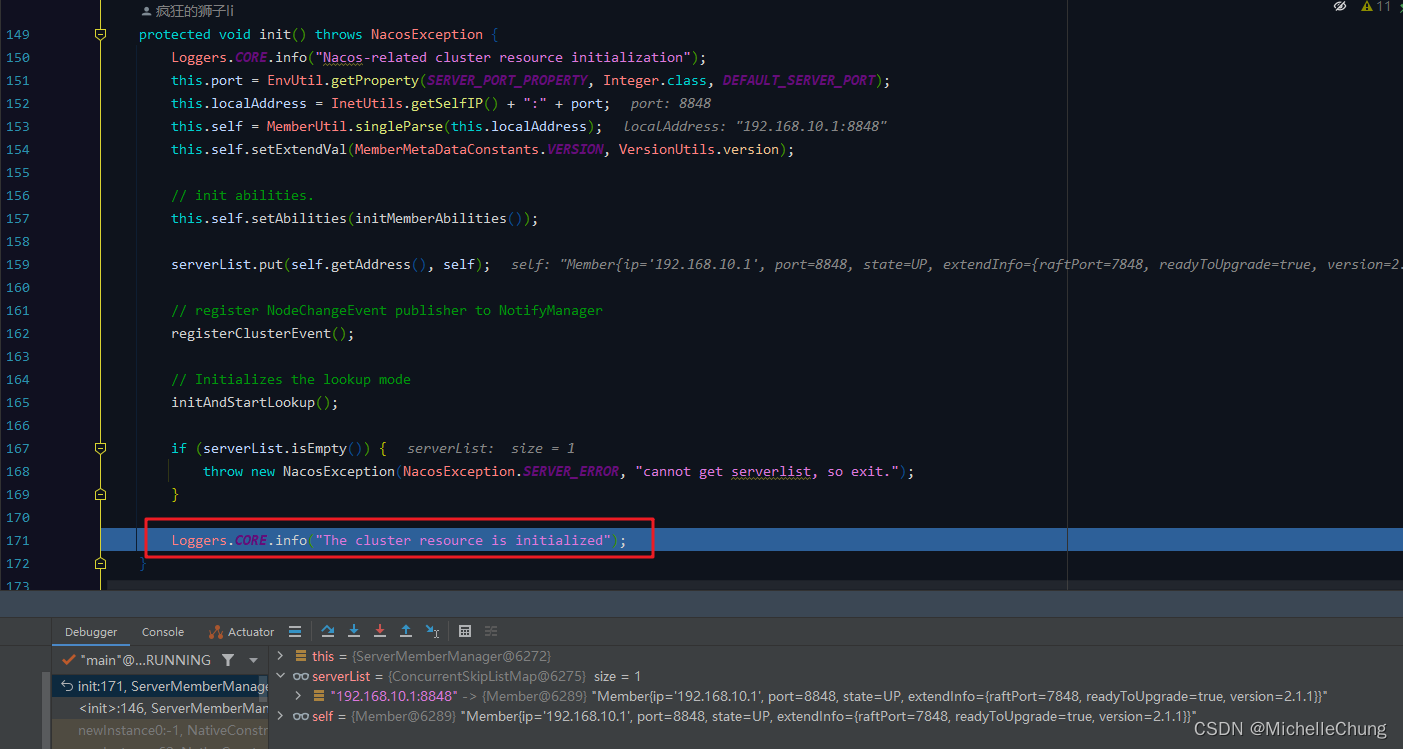
Task: Click SERVER_PORT_PROPERTY constant on line 151
Action: 506,80
